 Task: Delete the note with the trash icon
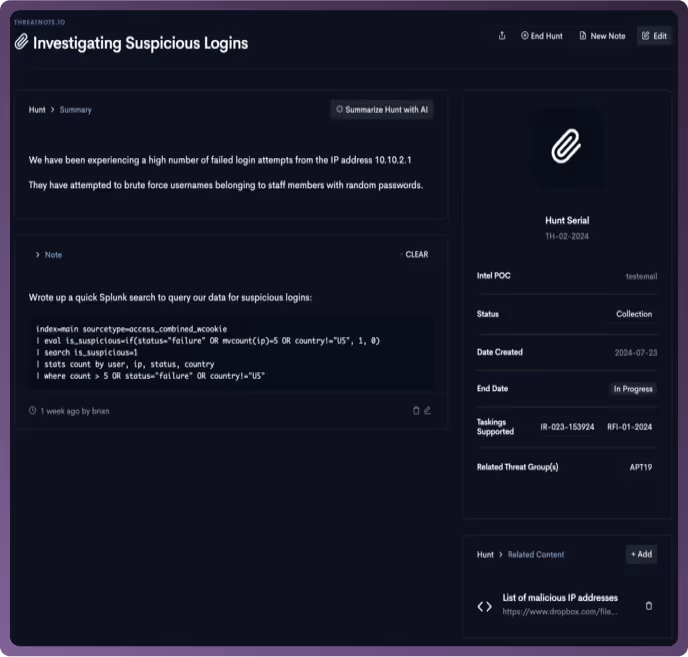[x=416, y=410]
